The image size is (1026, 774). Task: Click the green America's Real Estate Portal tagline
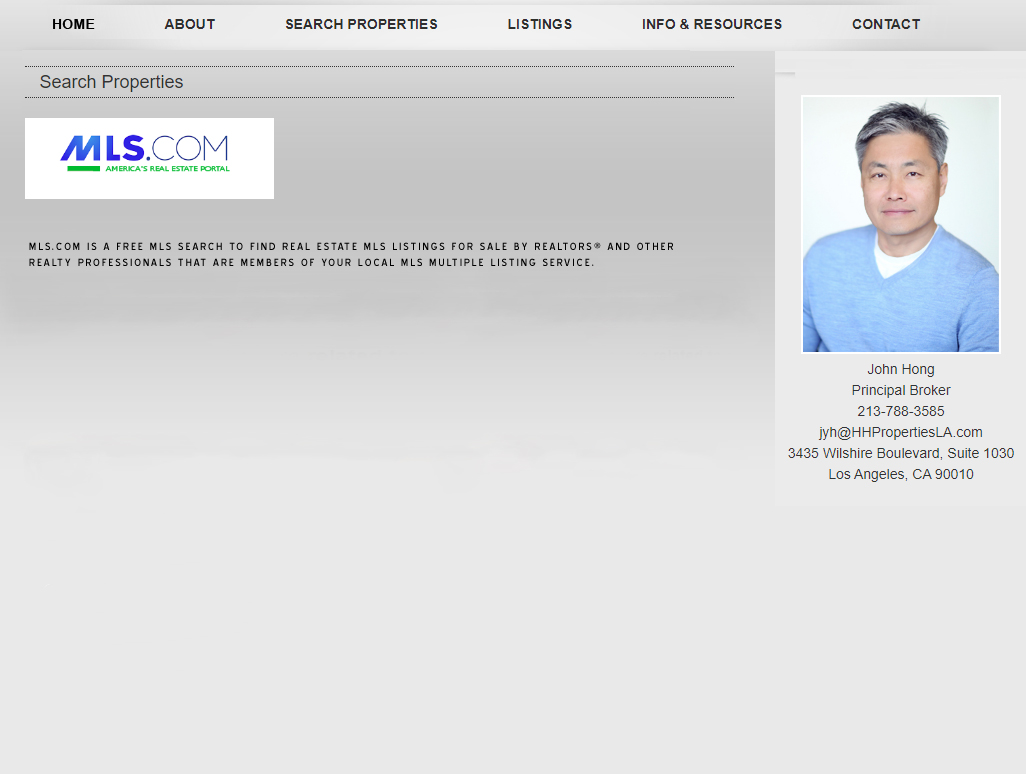(167, 168)
